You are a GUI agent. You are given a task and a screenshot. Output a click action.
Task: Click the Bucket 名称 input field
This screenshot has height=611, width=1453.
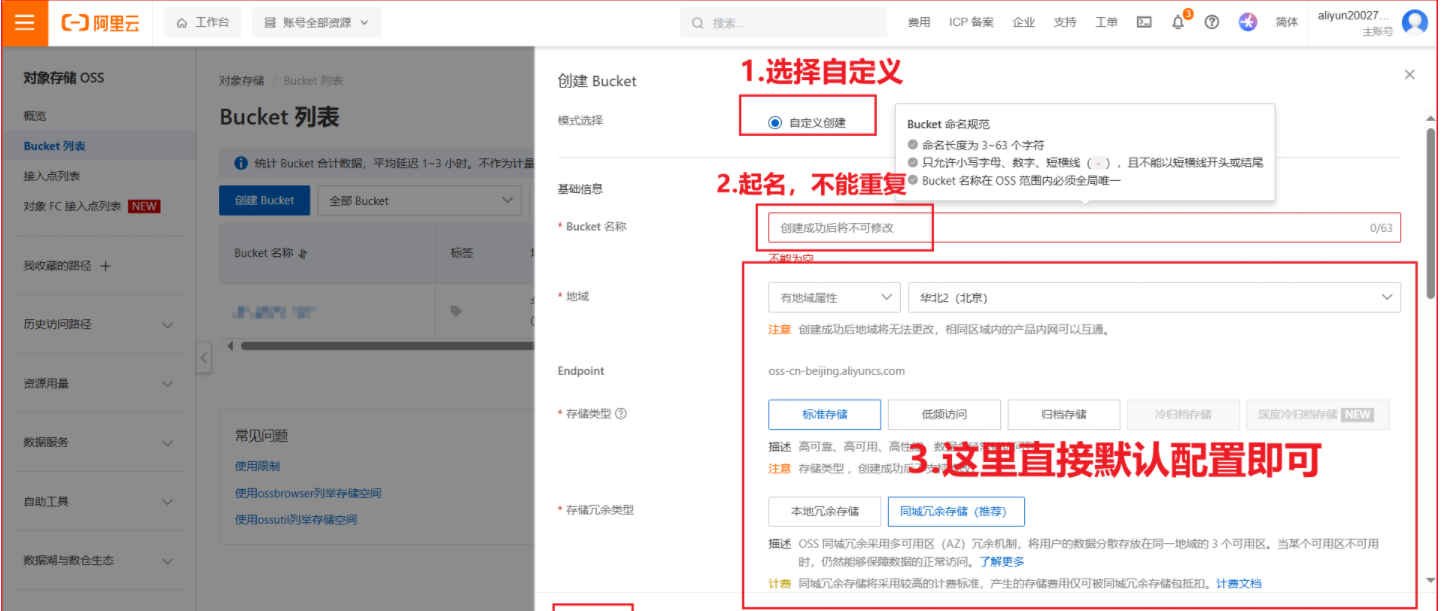pos(1084,228)
